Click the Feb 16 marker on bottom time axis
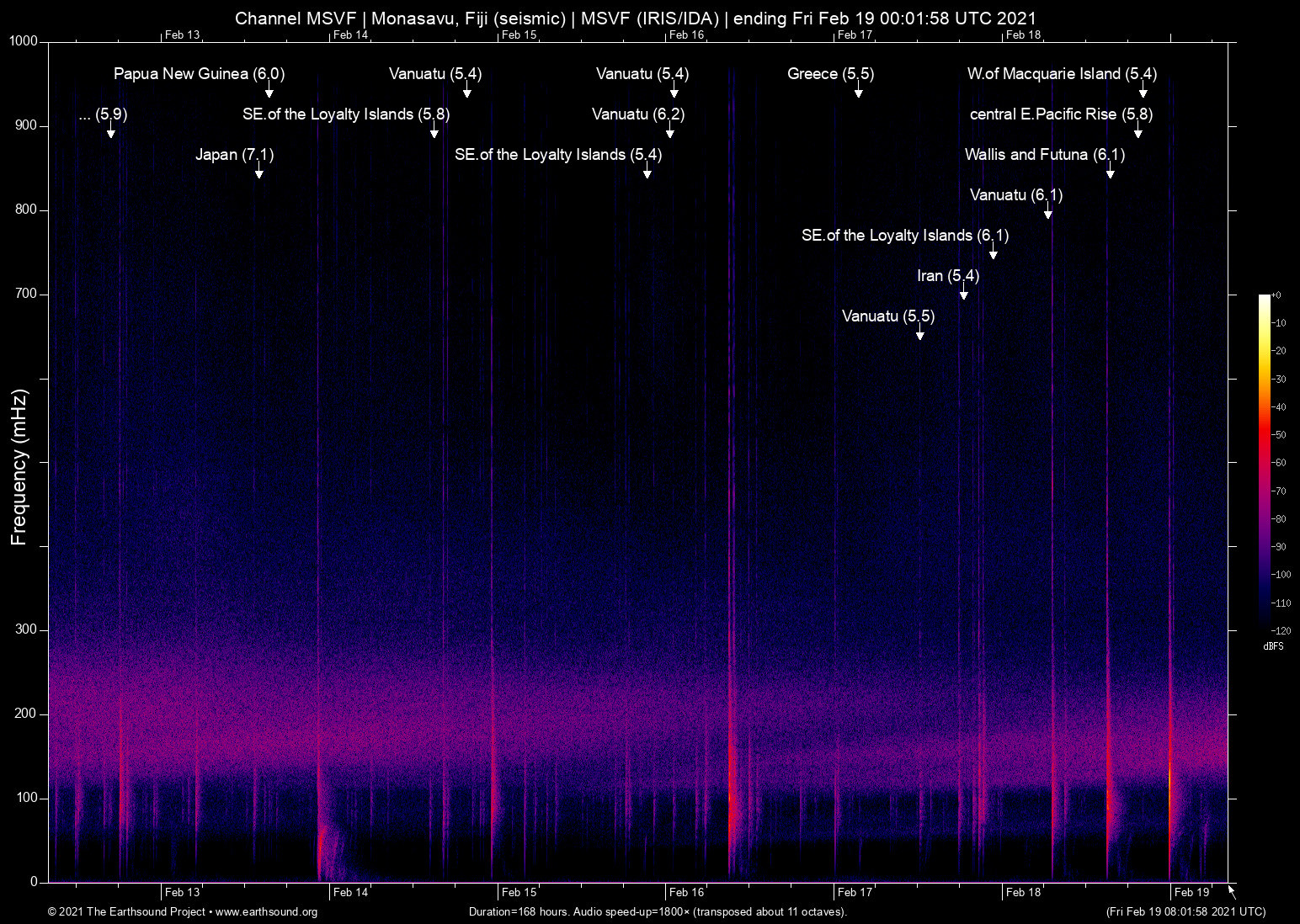1300x924 pixels. (686, 893)
